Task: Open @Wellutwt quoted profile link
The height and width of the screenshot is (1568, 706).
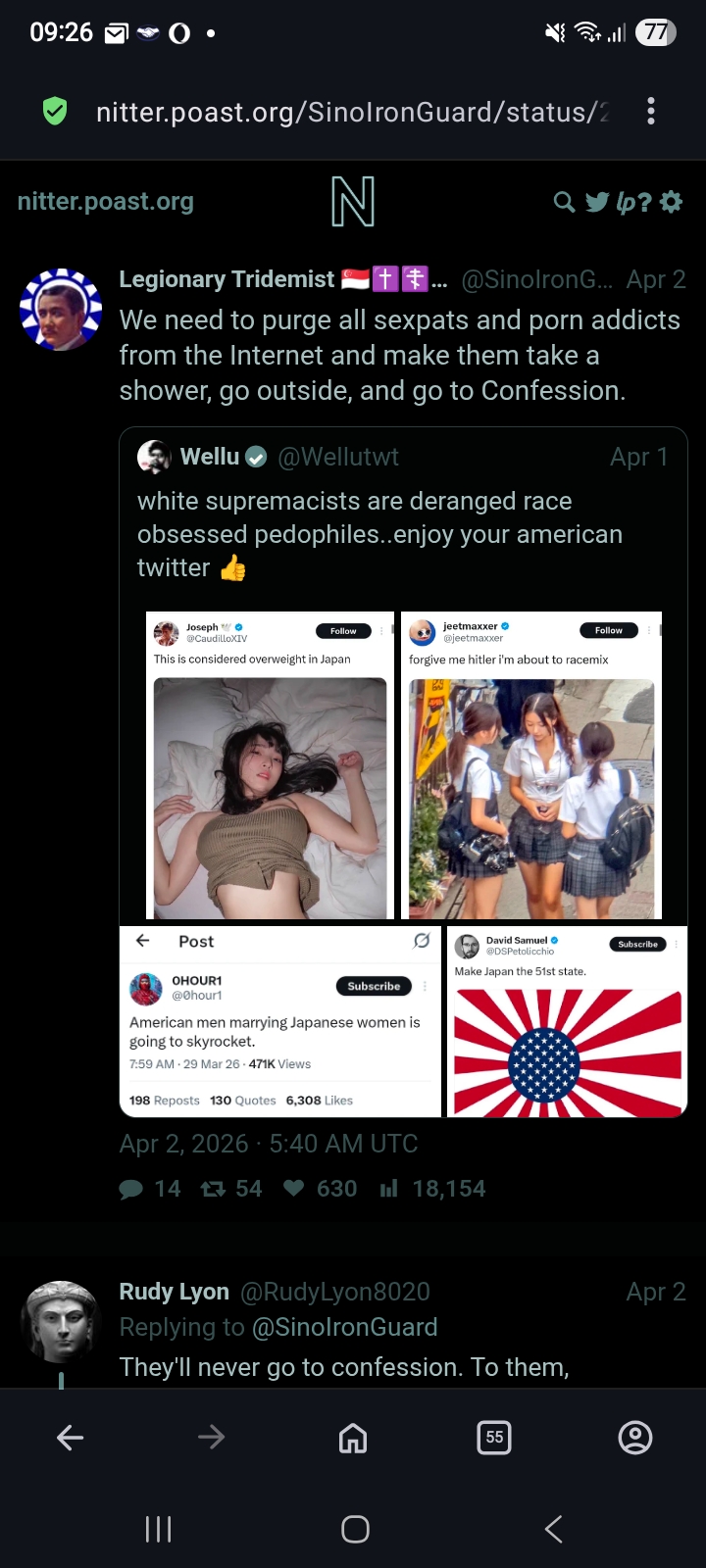Action: click(338, 457)
